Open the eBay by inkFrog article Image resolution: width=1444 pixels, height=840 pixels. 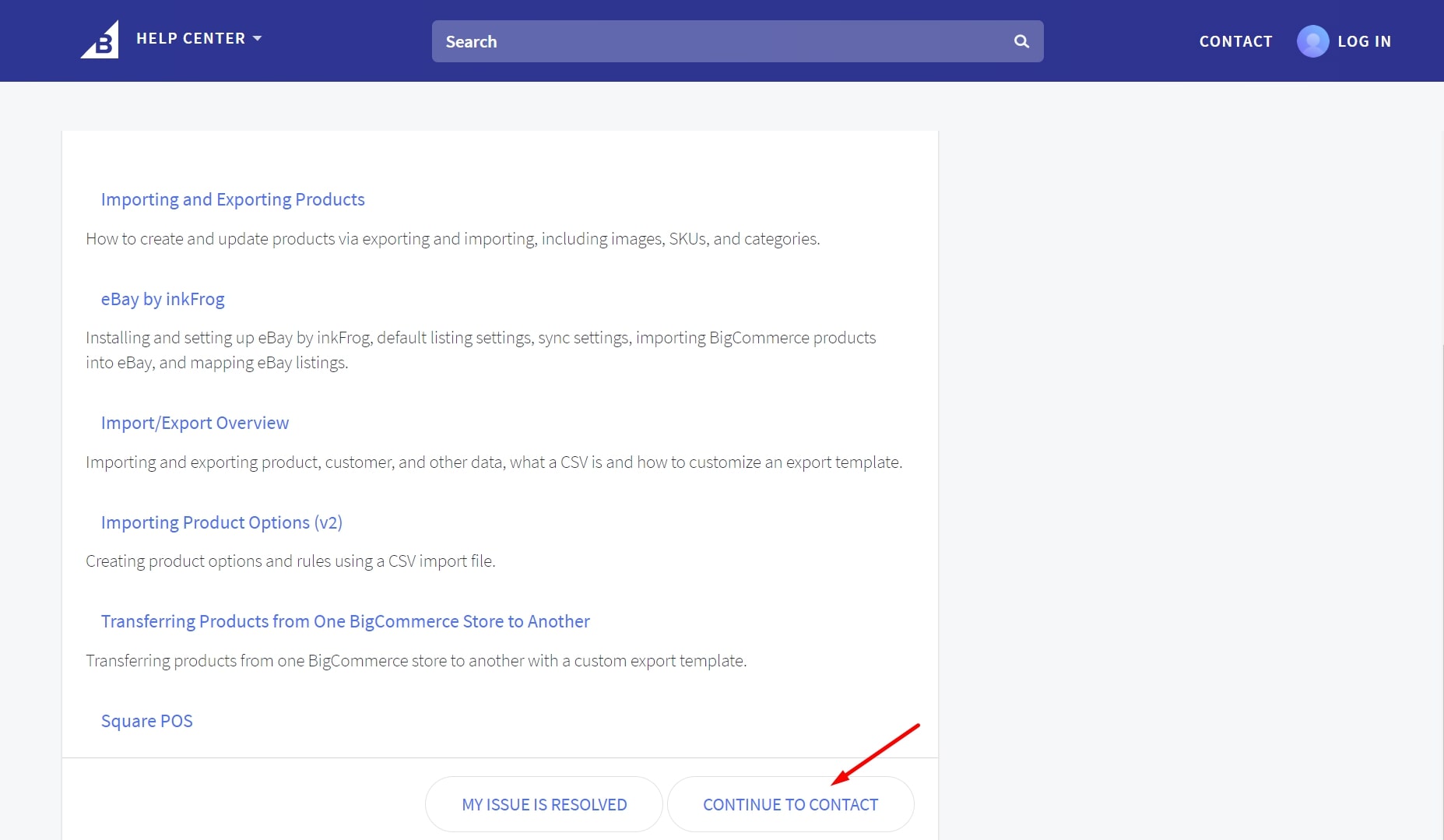(x=163, y=299)
